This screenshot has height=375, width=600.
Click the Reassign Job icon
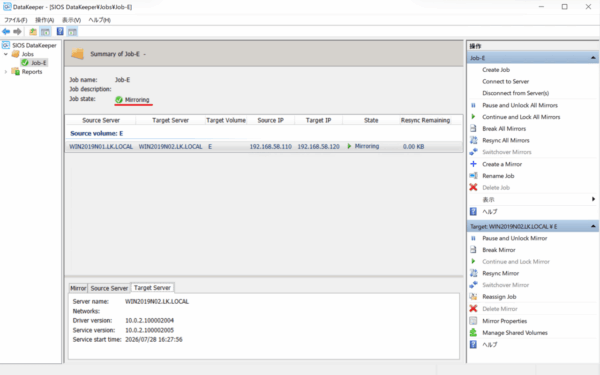pyautogui.click(x=474, y=297)
